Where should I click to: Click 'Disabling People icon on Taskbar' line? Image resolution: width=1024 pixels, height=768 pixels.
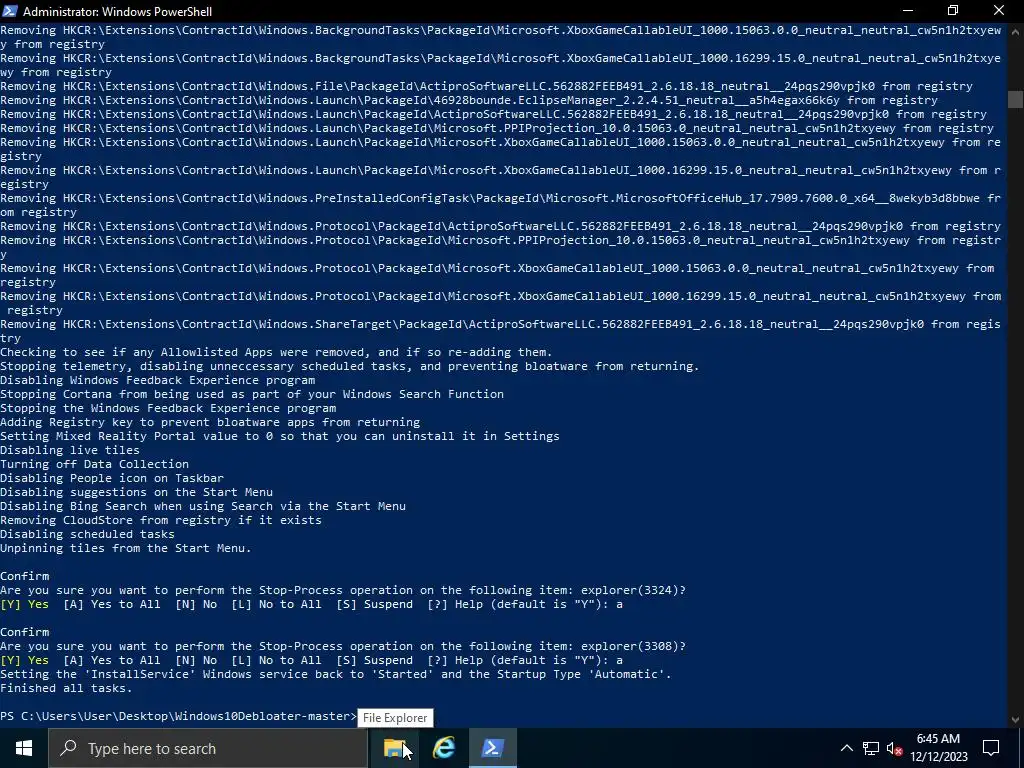112,479
